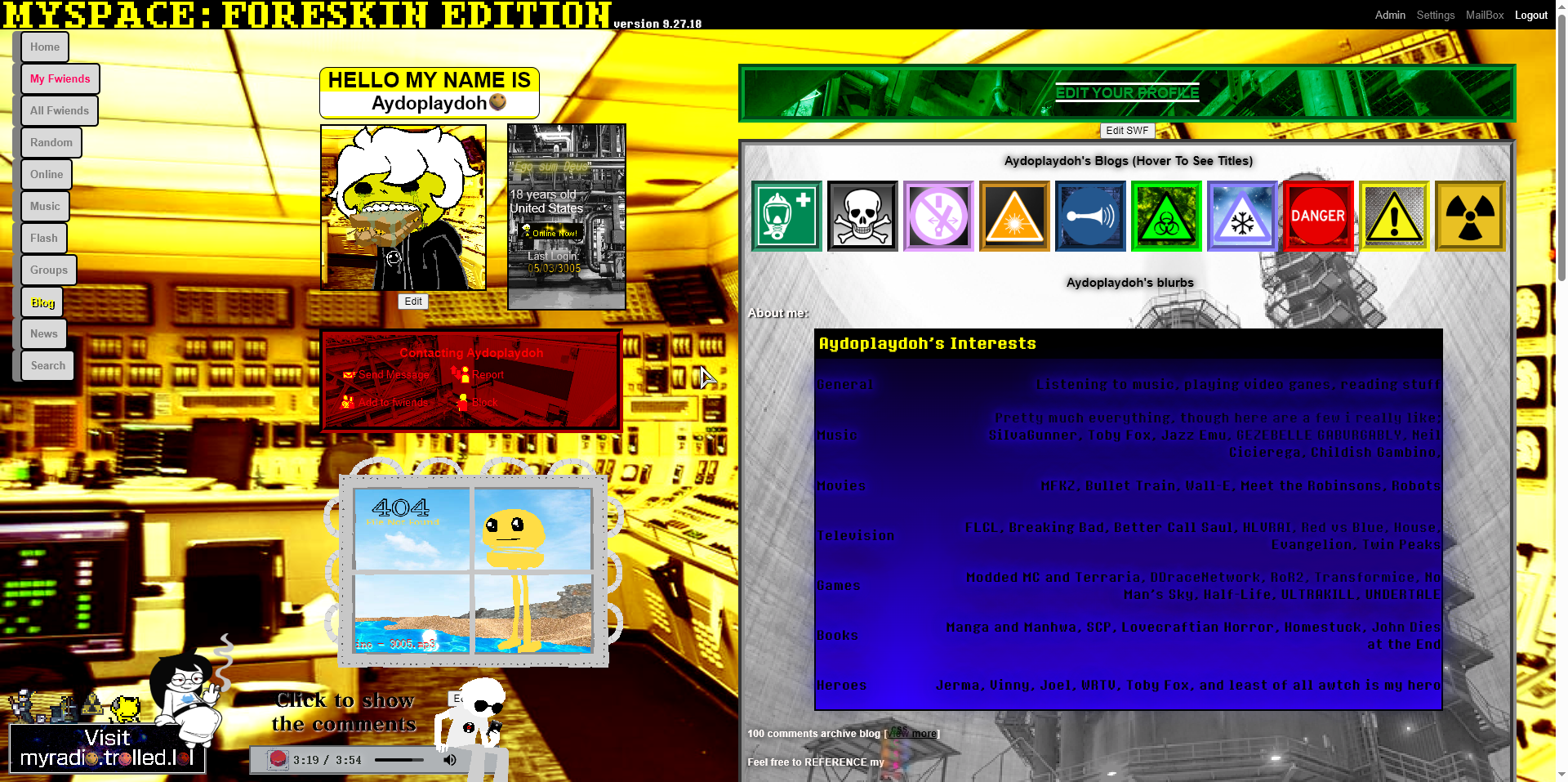Click the block user person icon
The image size is (1568, 782).
[x=461, y=402]
